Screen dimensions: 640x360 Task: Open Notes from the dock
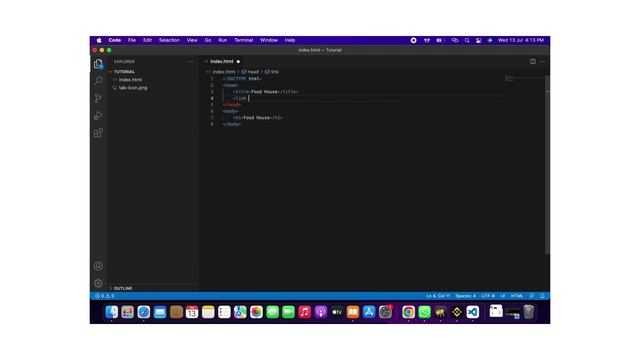(208, 312)
